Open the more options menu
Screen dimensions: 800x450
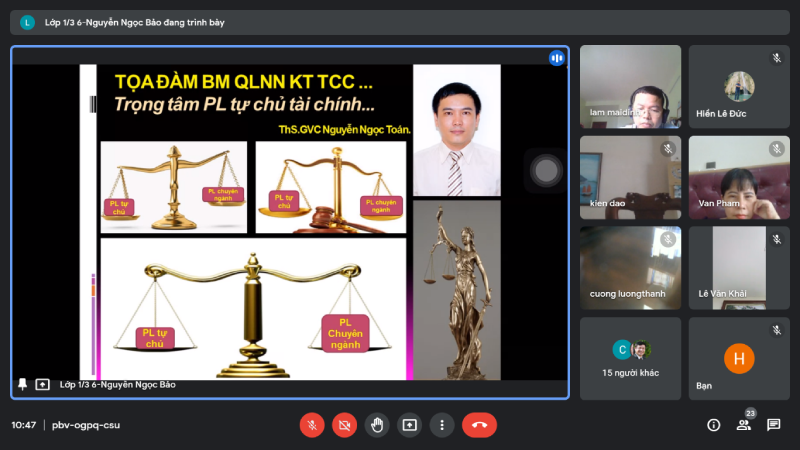coord(441,425)
